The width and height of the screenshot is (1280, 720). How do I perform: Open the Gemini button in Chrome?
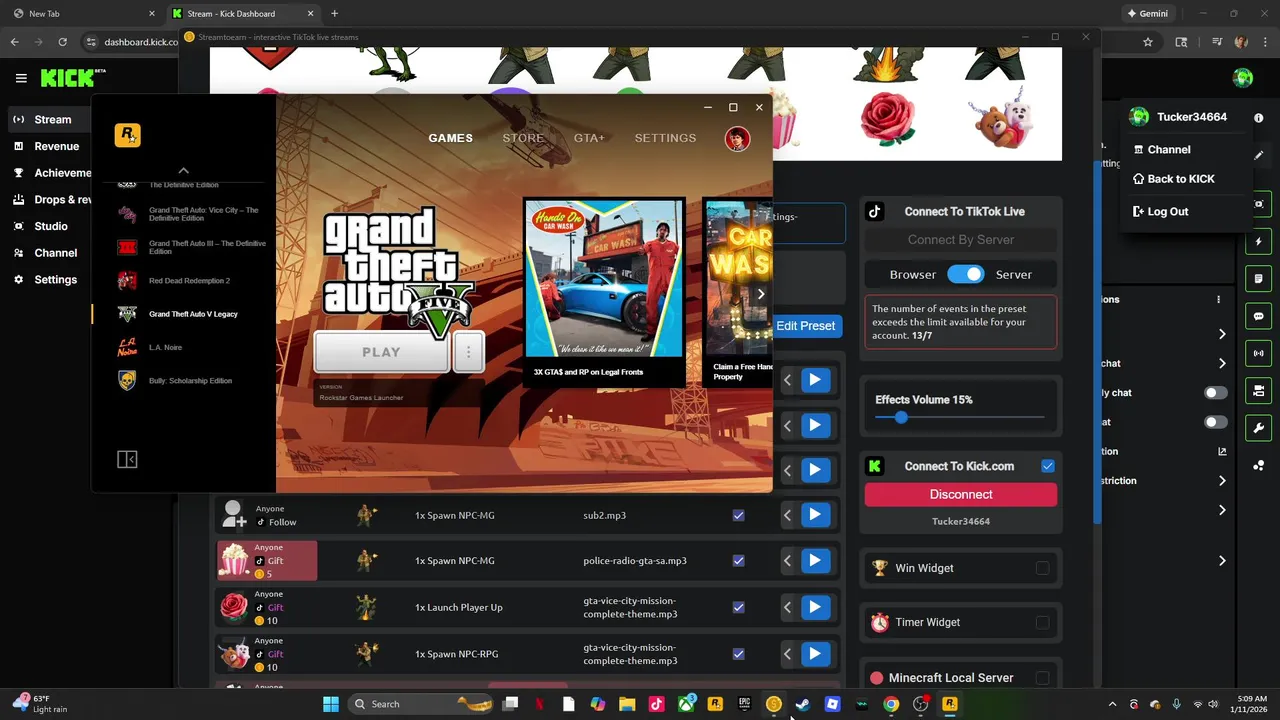click(1147, 14)
